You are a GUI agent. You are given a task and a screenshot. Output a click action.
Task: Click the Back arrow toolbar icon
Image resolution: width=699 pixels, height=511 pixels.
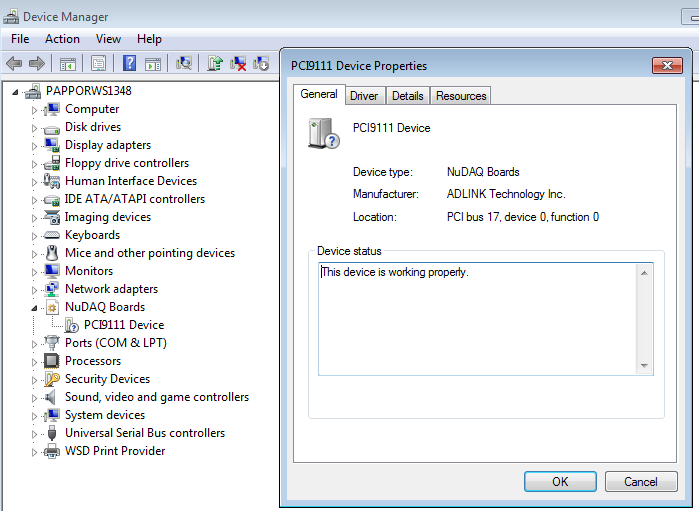tap(14, 63)
